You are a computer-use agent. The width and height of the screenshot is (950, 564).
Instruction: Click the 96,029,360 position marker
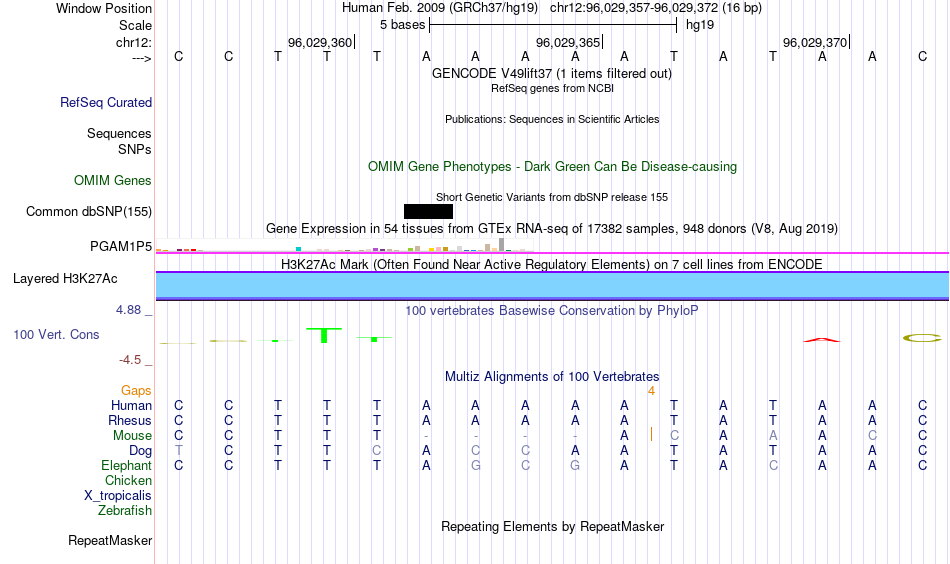[320, 42]
